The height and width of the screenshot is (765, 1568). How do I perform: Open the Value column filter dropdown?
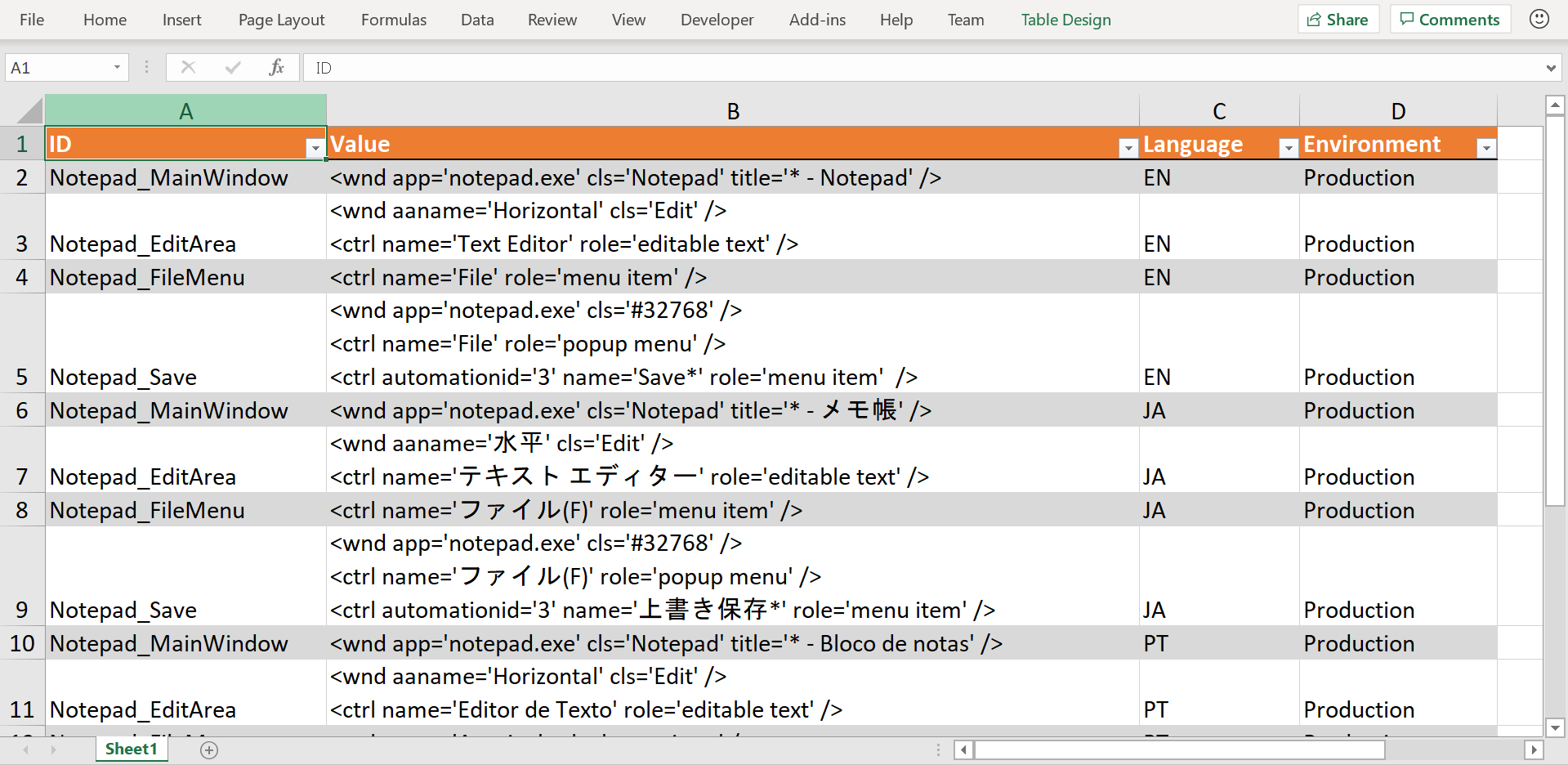coord(1128,148)
